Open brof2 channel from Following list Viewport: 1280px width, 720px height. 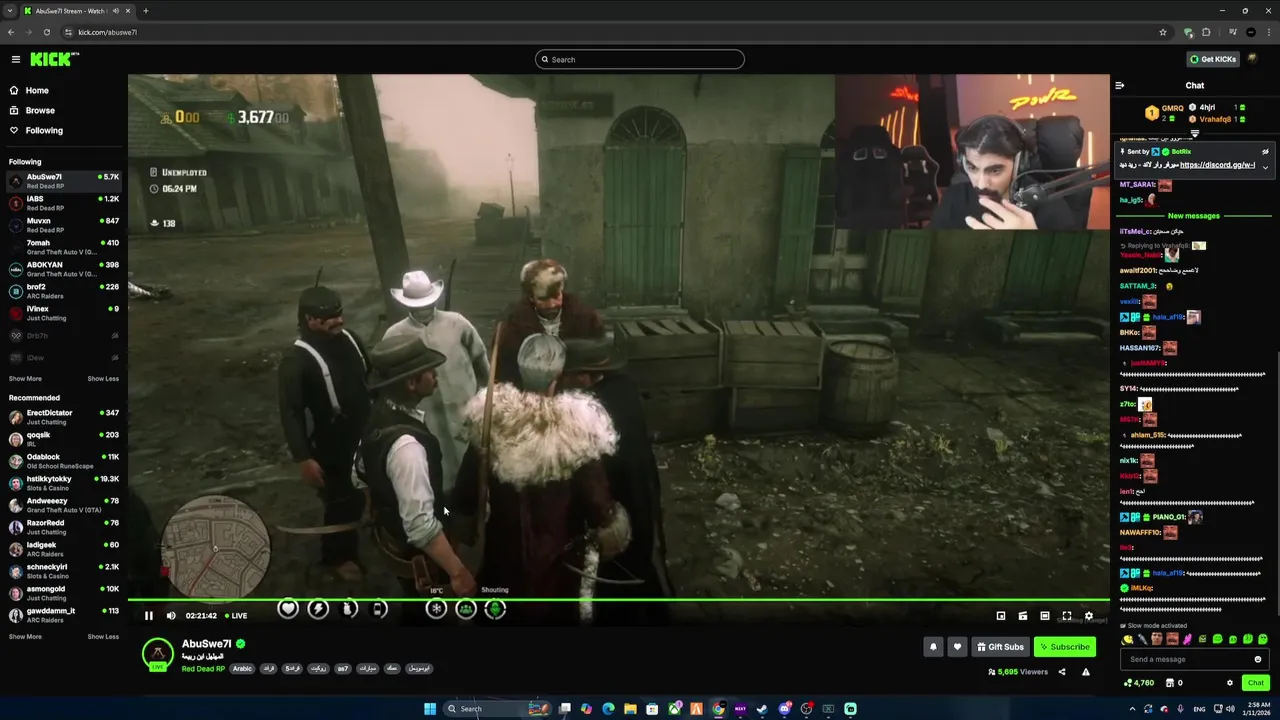click(x=64, y=291)
